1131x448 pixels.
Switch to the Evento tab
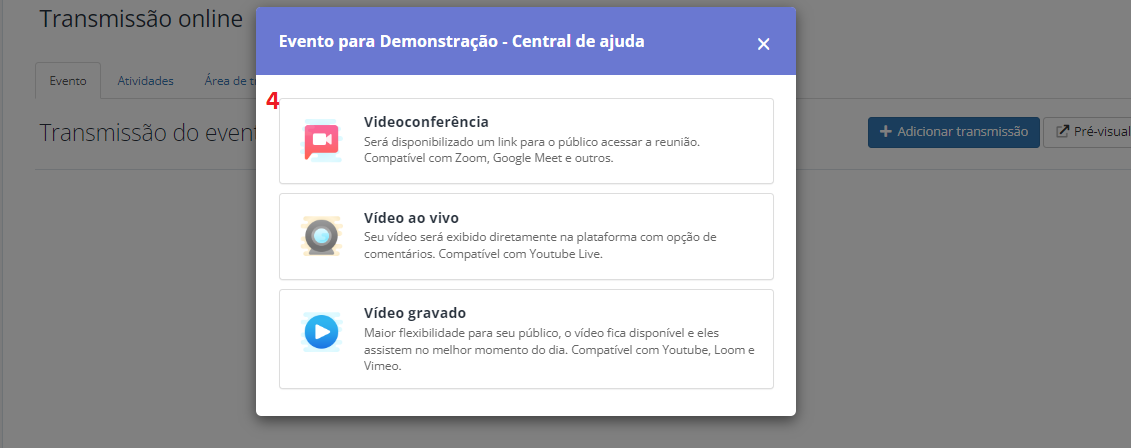(x=68, y=81)
